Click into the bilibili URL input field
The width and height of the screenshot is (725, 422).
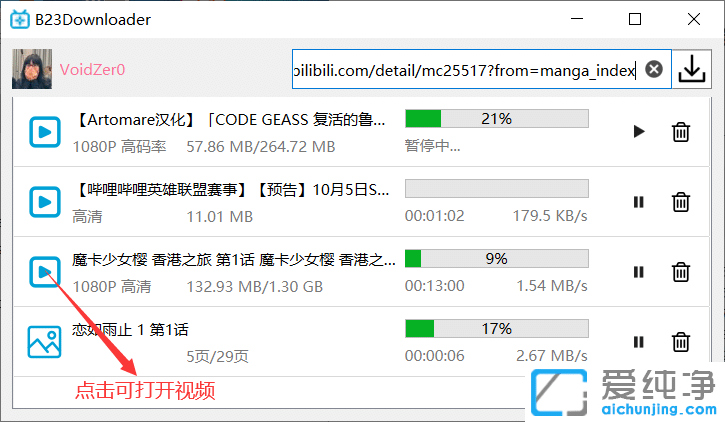click(x=467, y=69)
